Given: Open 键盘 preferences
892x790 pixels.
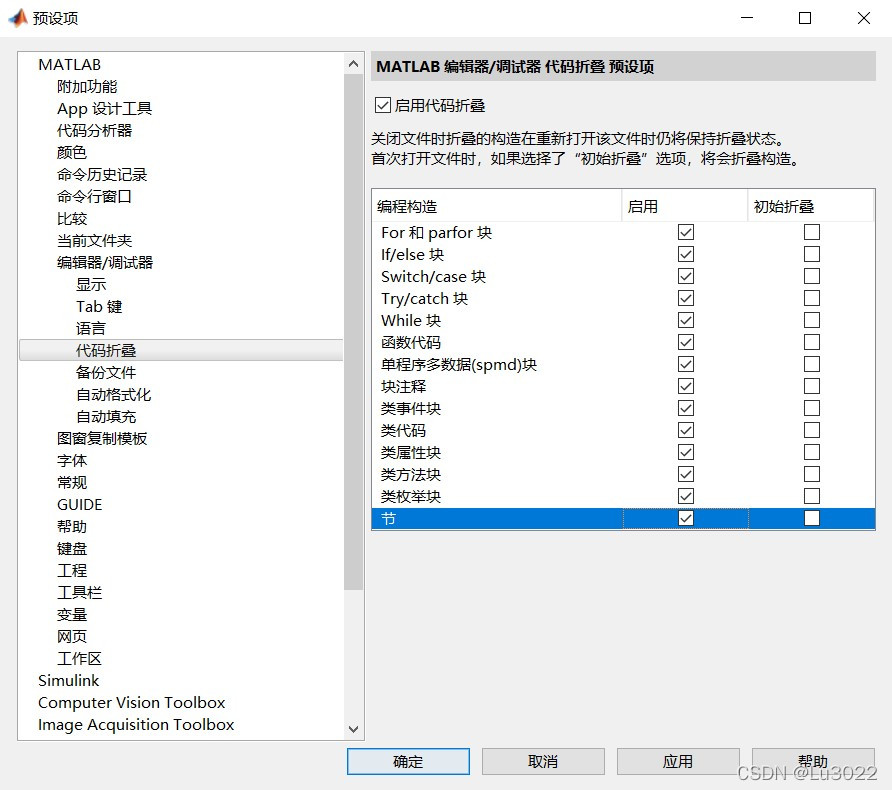Looking at the screenshot, I should tap(72, 548).
